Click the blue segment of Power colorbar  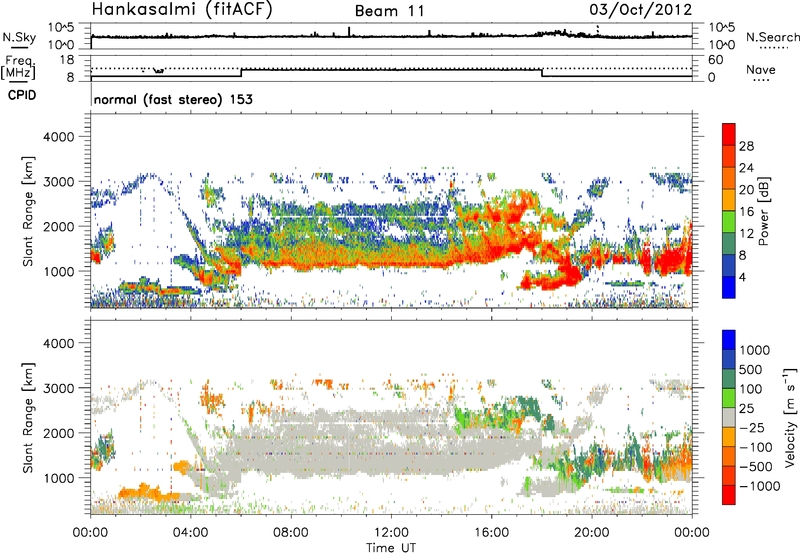click(x=729, y=287)
